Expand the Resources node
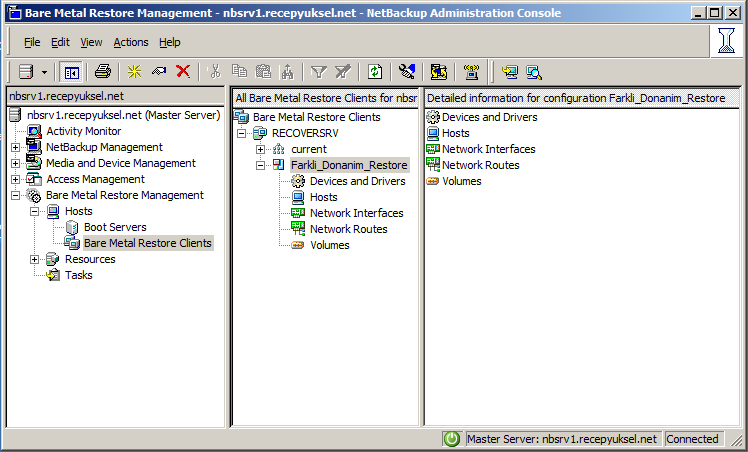Screen dimensions: 748x452 coord(34,259)
